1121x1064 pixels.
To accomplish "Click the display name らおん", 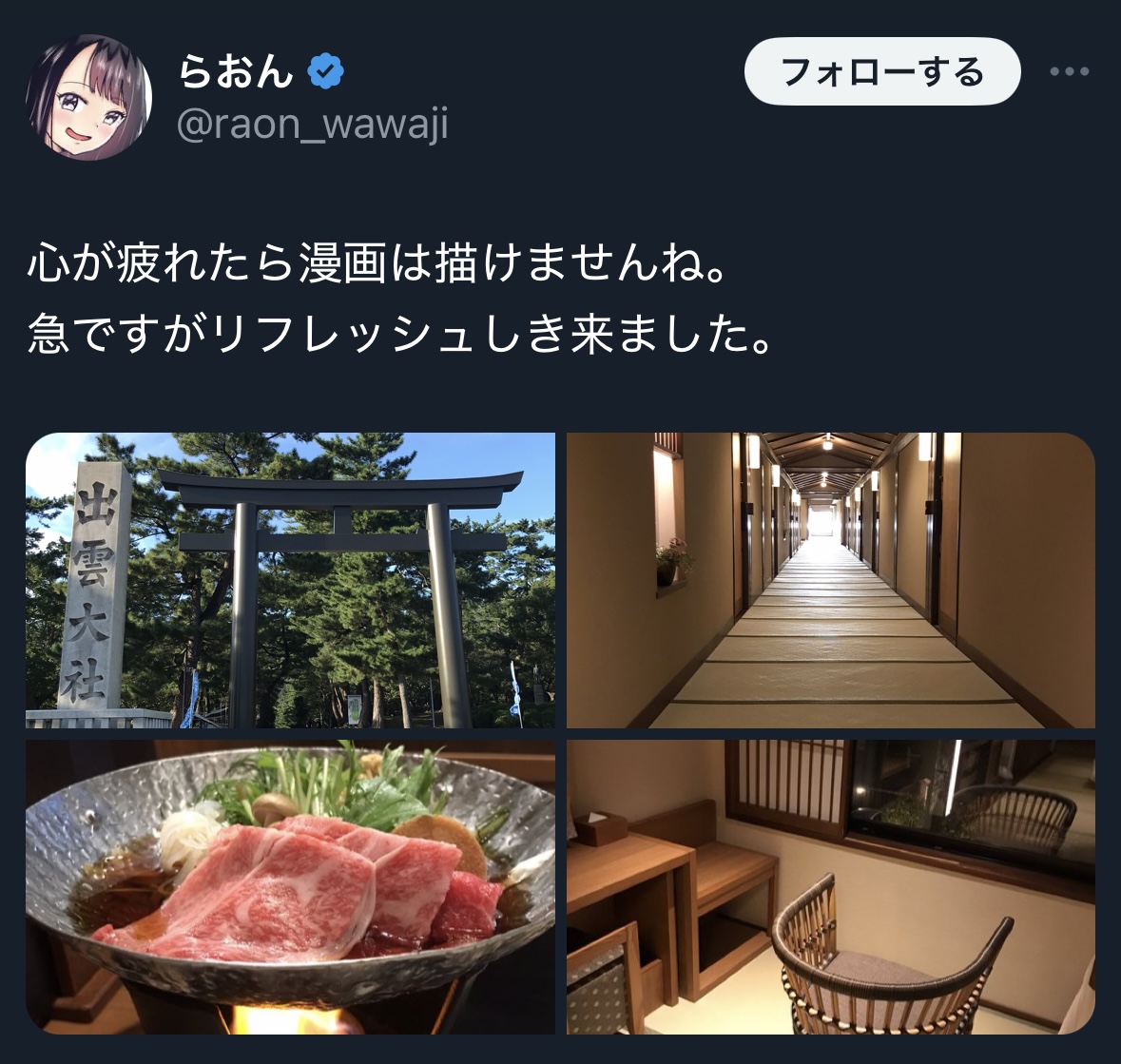I will click(x=237, y=71).
